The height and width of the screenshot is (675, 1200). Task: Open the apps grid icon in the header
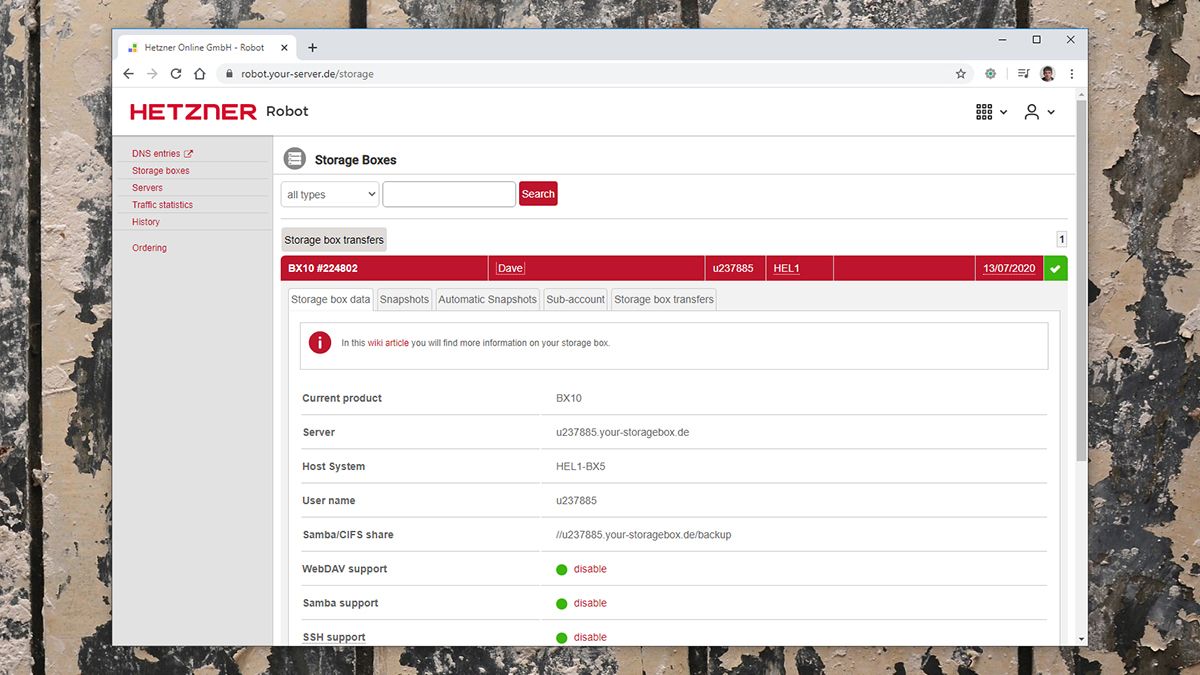pos(982,111)
